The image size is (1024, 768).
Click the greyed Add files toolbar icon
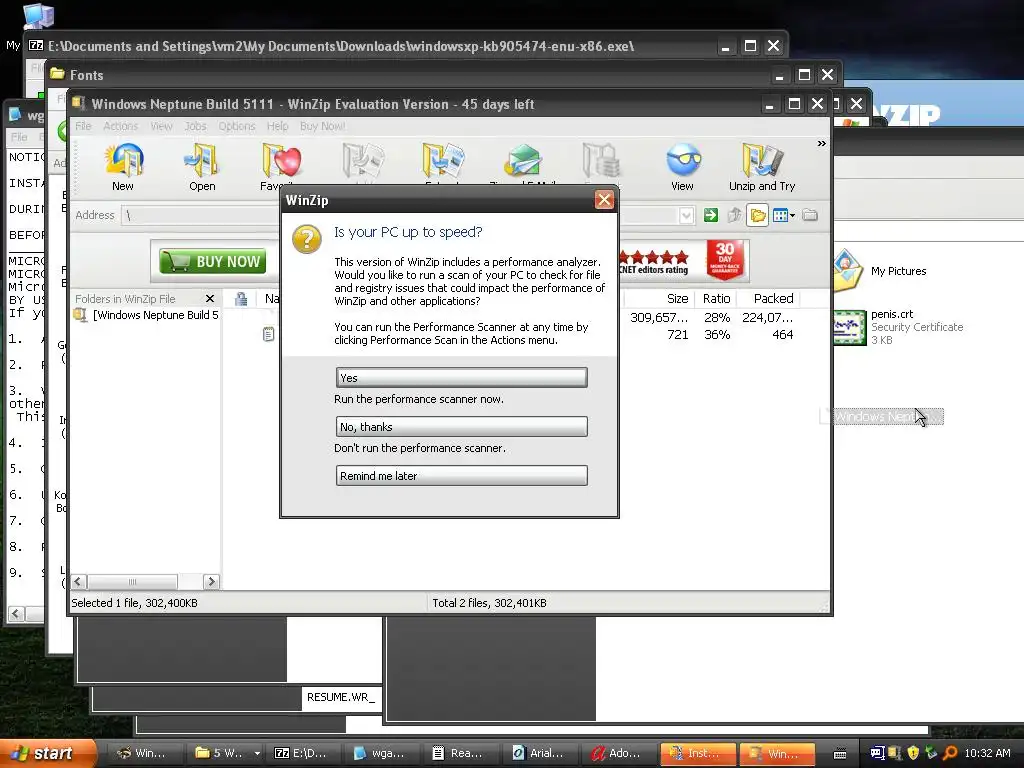point(362,161)
